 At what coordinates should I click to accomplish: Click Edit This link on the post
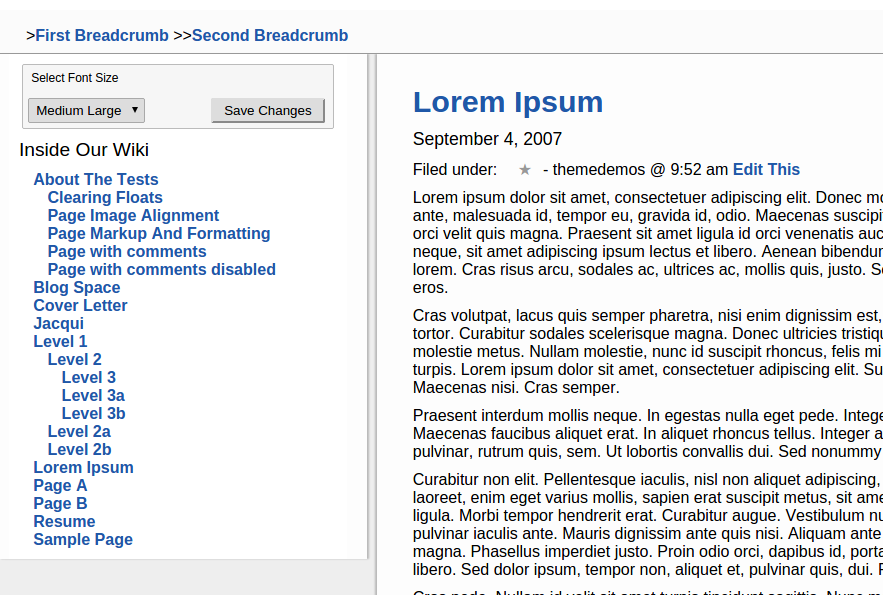point(766,170)
